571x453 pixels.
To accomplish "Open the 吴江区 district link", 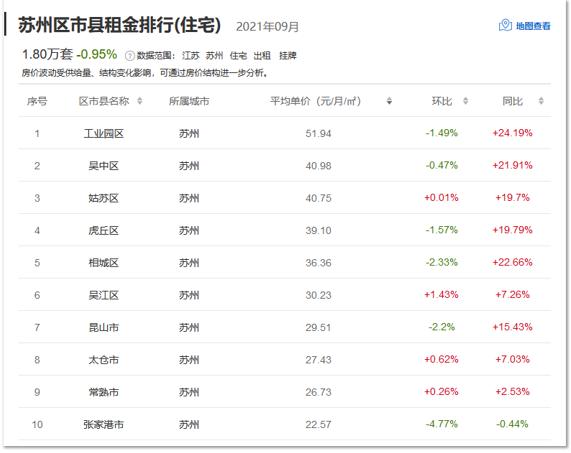I will coord(104,295).
